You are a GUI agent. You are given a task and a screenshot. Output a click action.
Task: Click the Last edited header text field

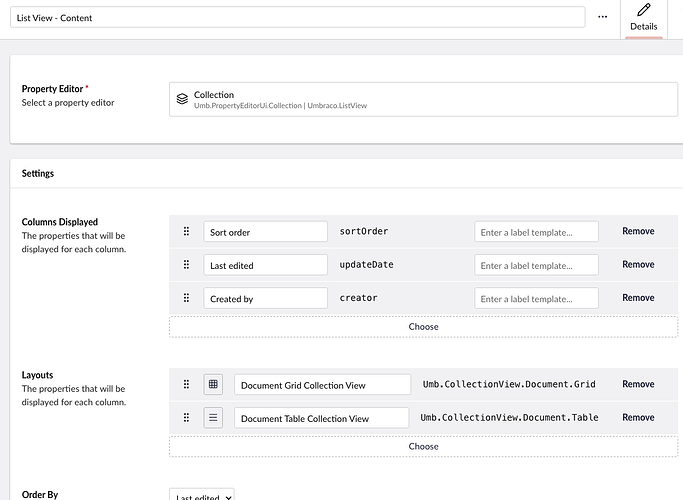pyautogui.click(x=265, y=265)
